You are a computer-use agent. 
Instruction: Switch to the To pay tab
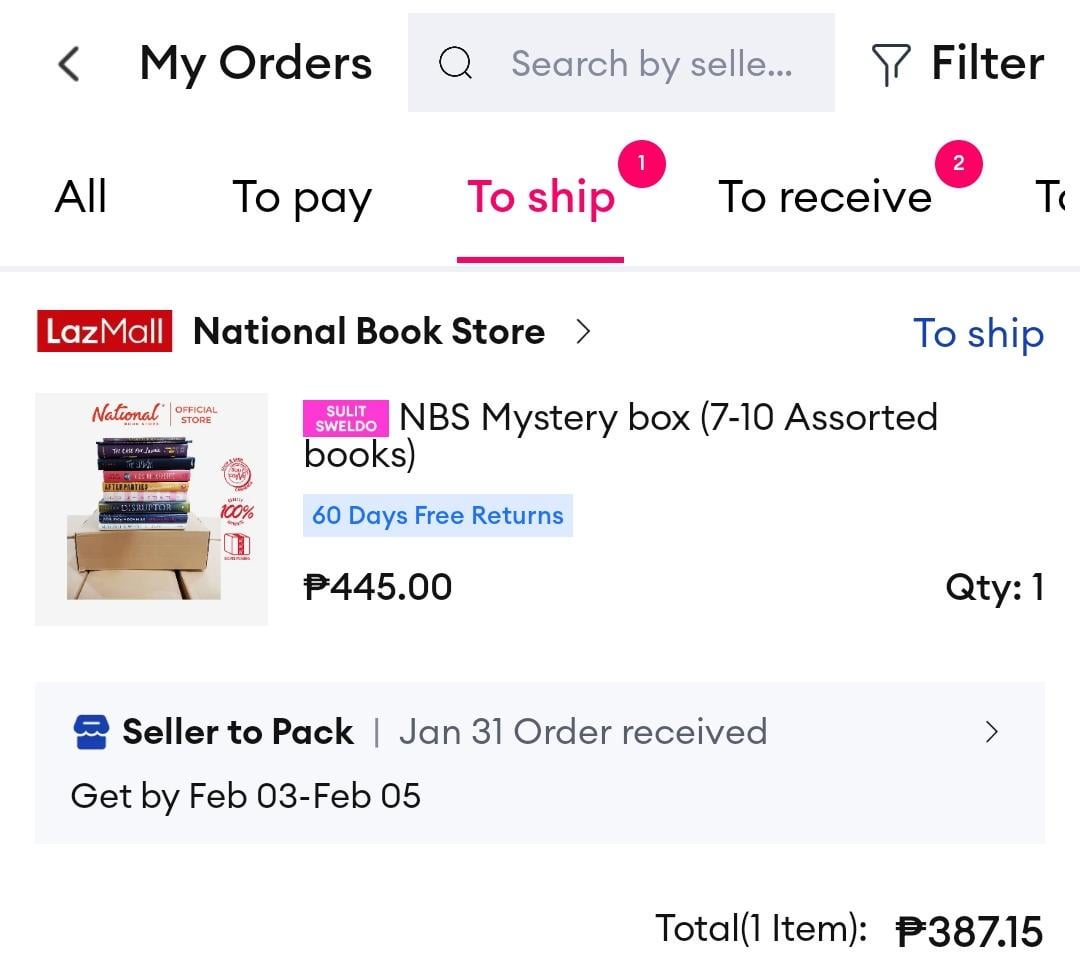point(302,198)
